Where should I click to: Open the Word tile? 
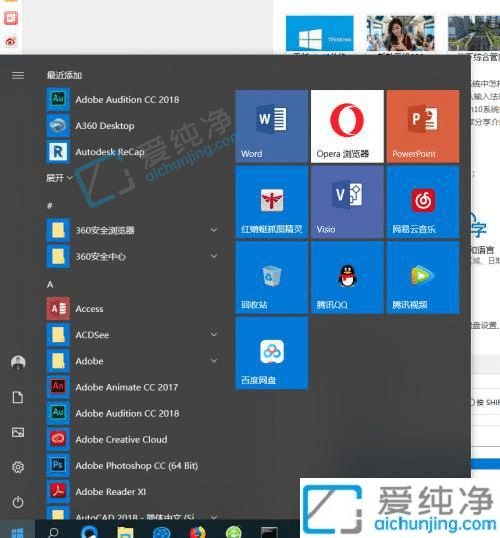271,126
